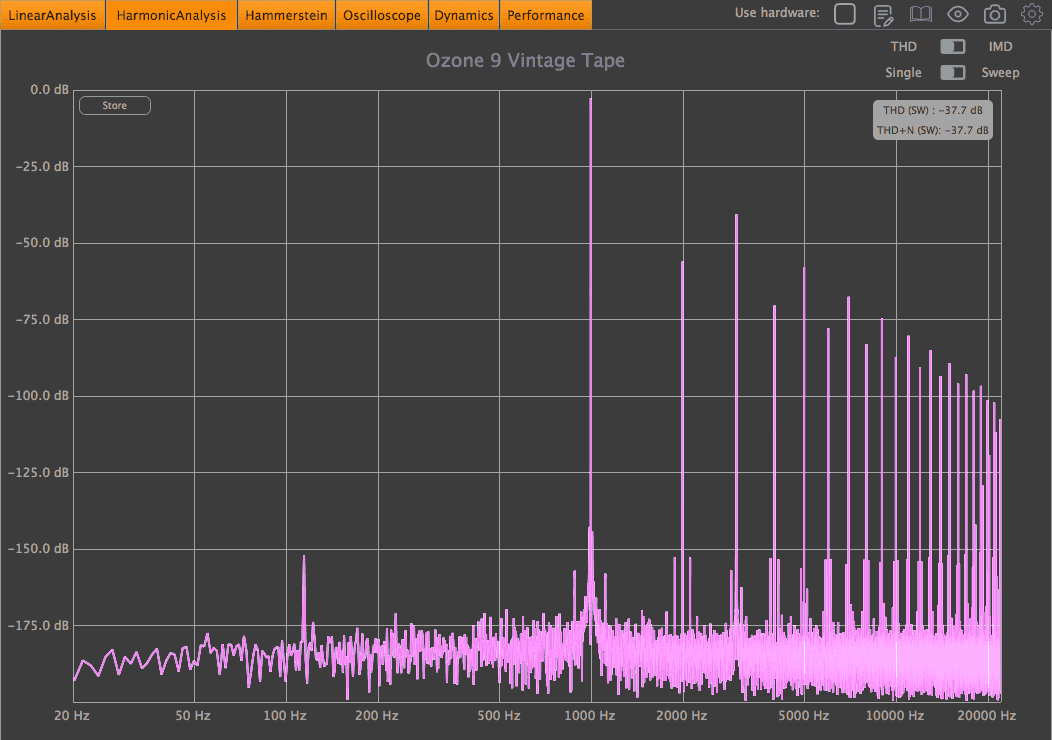The image size is (1052, 740).
Task: Click the THD (SW) -37.7 dB readout
Action: click(932, 110)
